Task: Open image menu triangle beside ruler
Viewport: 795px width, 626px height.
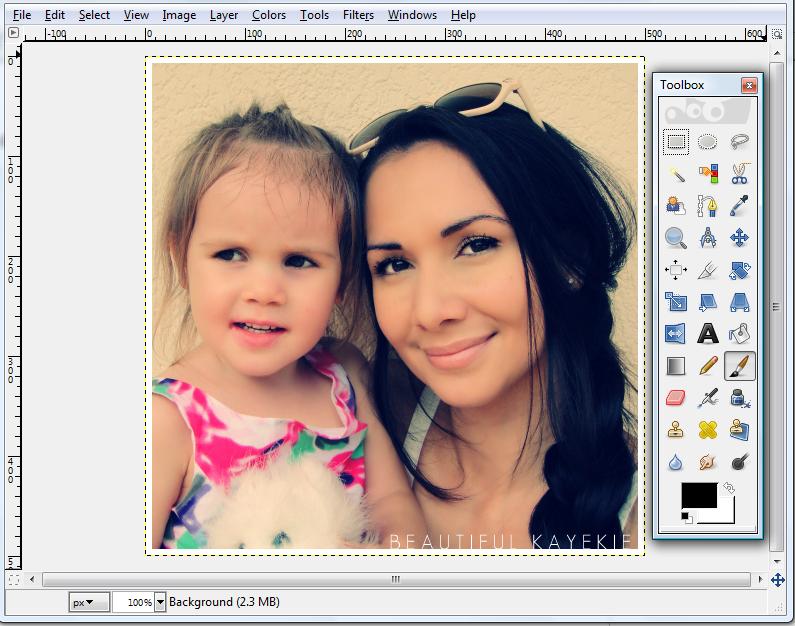Action: click(x=13, y=33)
